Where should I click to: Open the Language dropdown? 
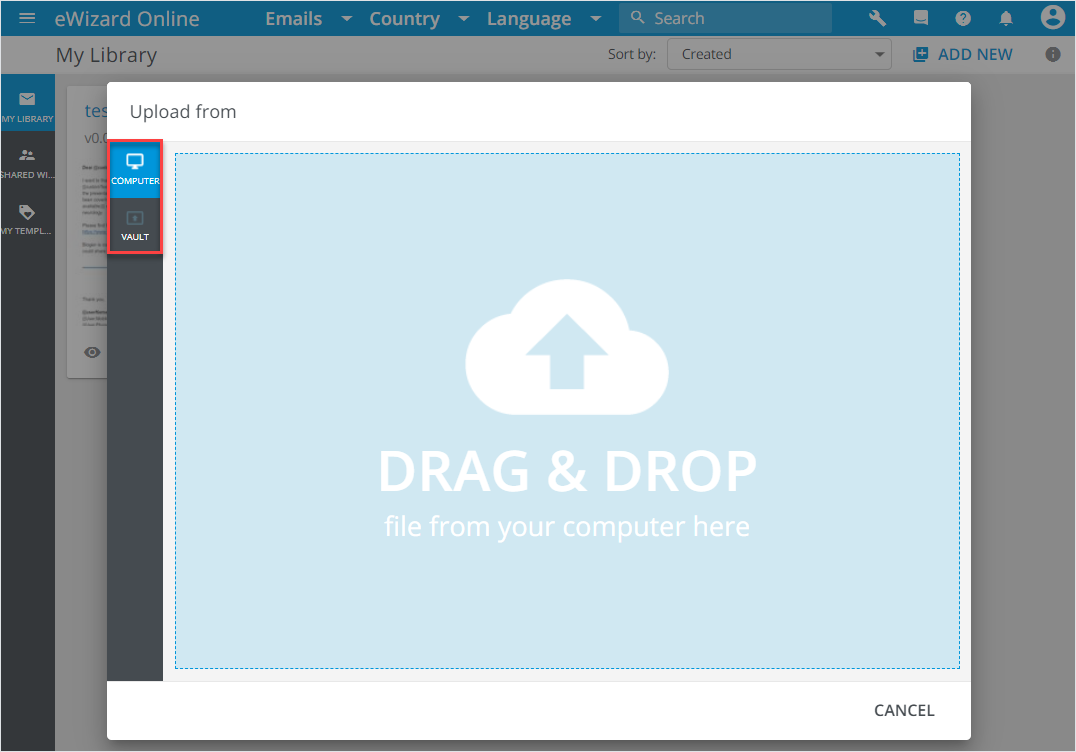click(x=543, y=19)
